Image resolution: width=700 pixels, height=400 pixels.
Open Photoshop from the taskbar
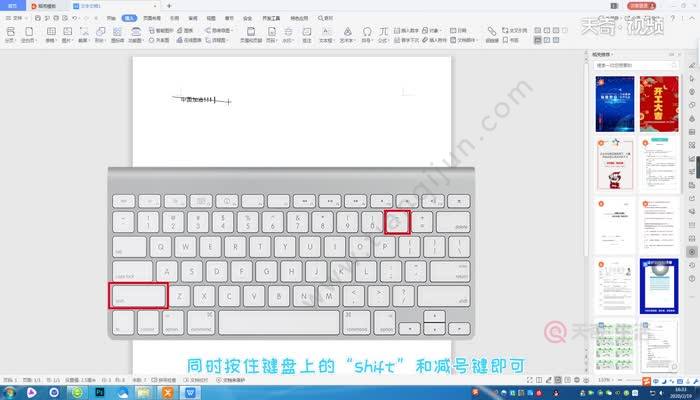[x=100, y=392]
